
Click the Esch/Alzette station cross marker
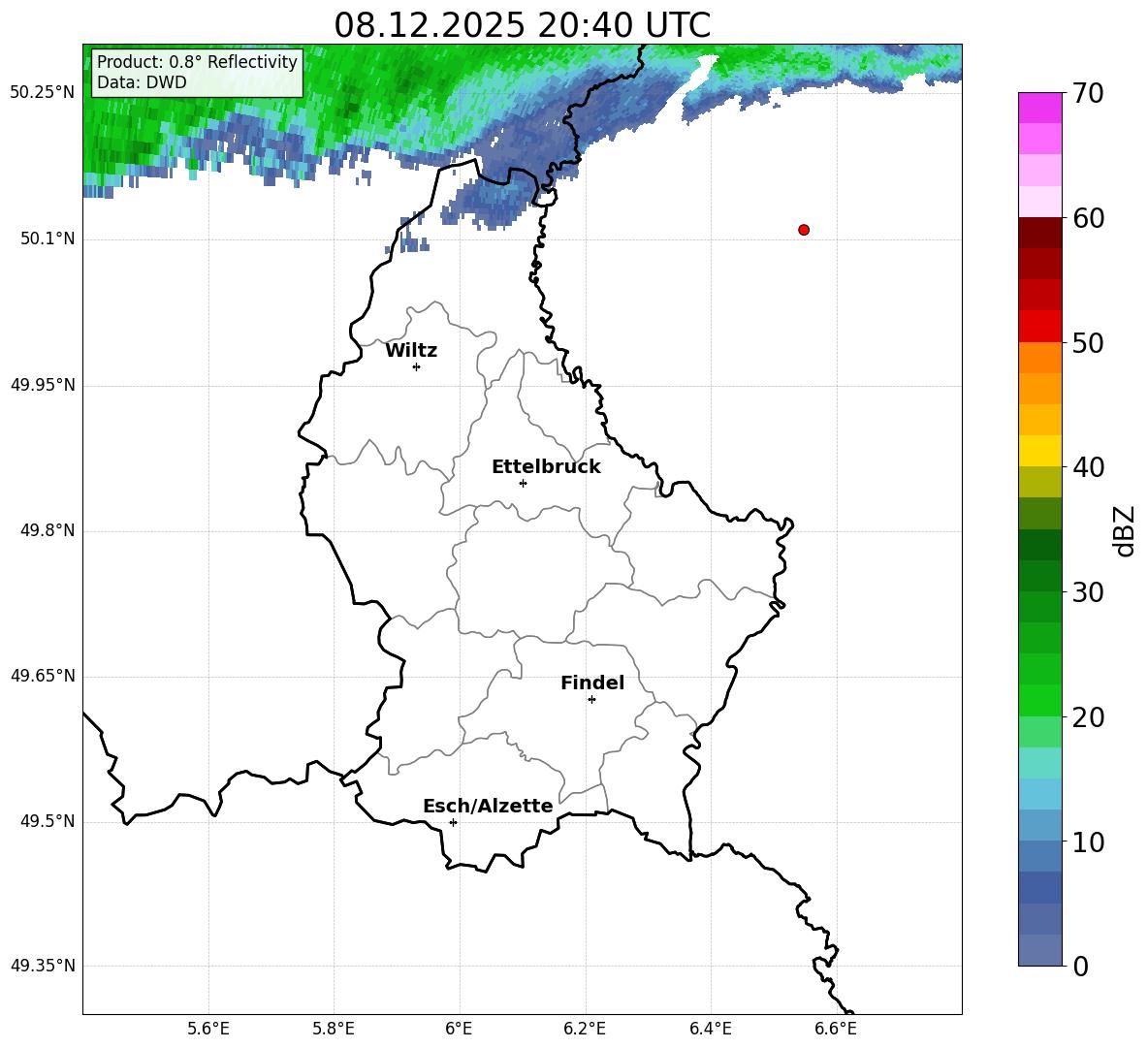coord(453,822)
